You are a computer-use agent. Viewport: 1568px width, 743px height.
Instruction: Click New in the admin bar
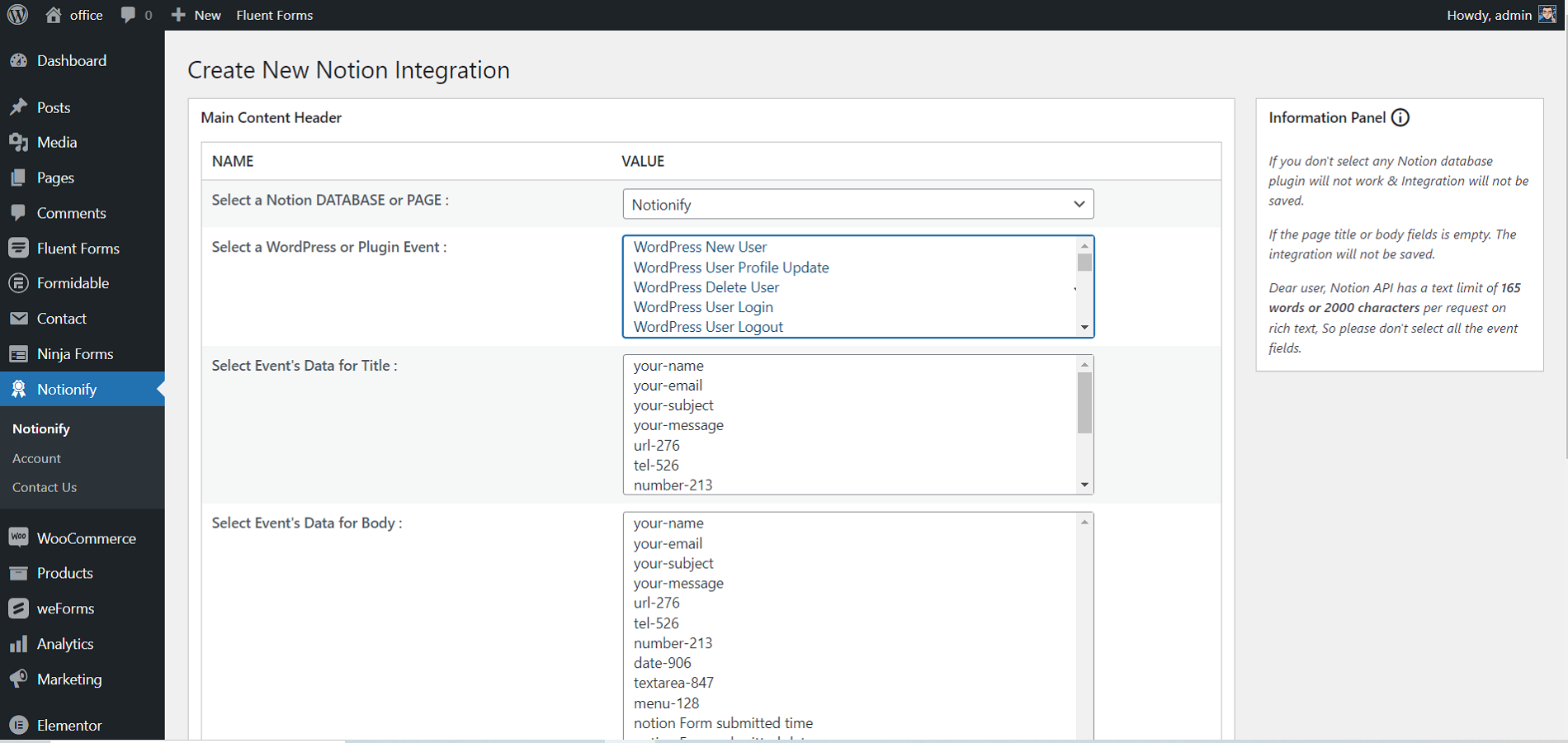(x=208, y=15)
